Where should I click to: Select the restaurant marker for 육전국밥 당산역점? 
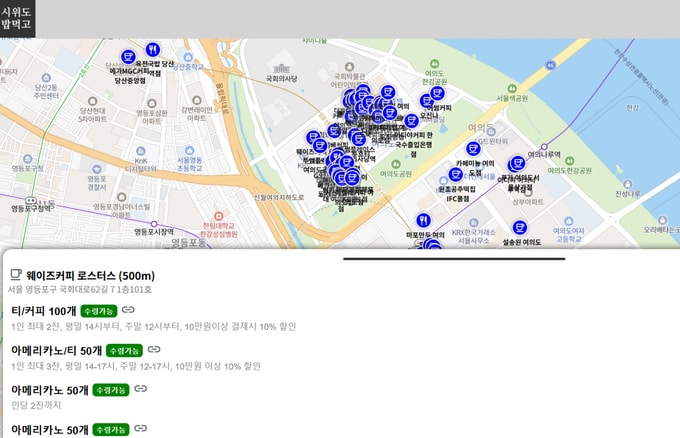[x=153, y=49]
